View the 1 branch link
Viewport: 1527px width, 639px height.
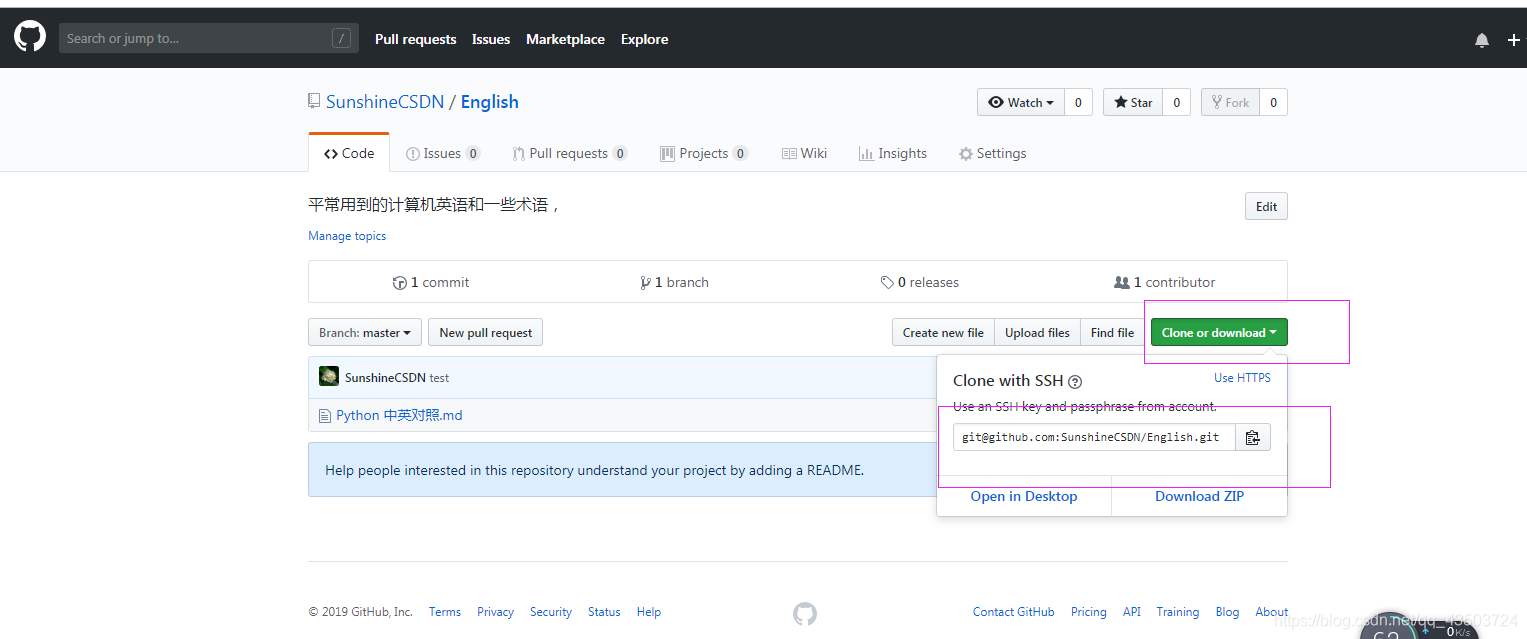click(x=675, y=282)
